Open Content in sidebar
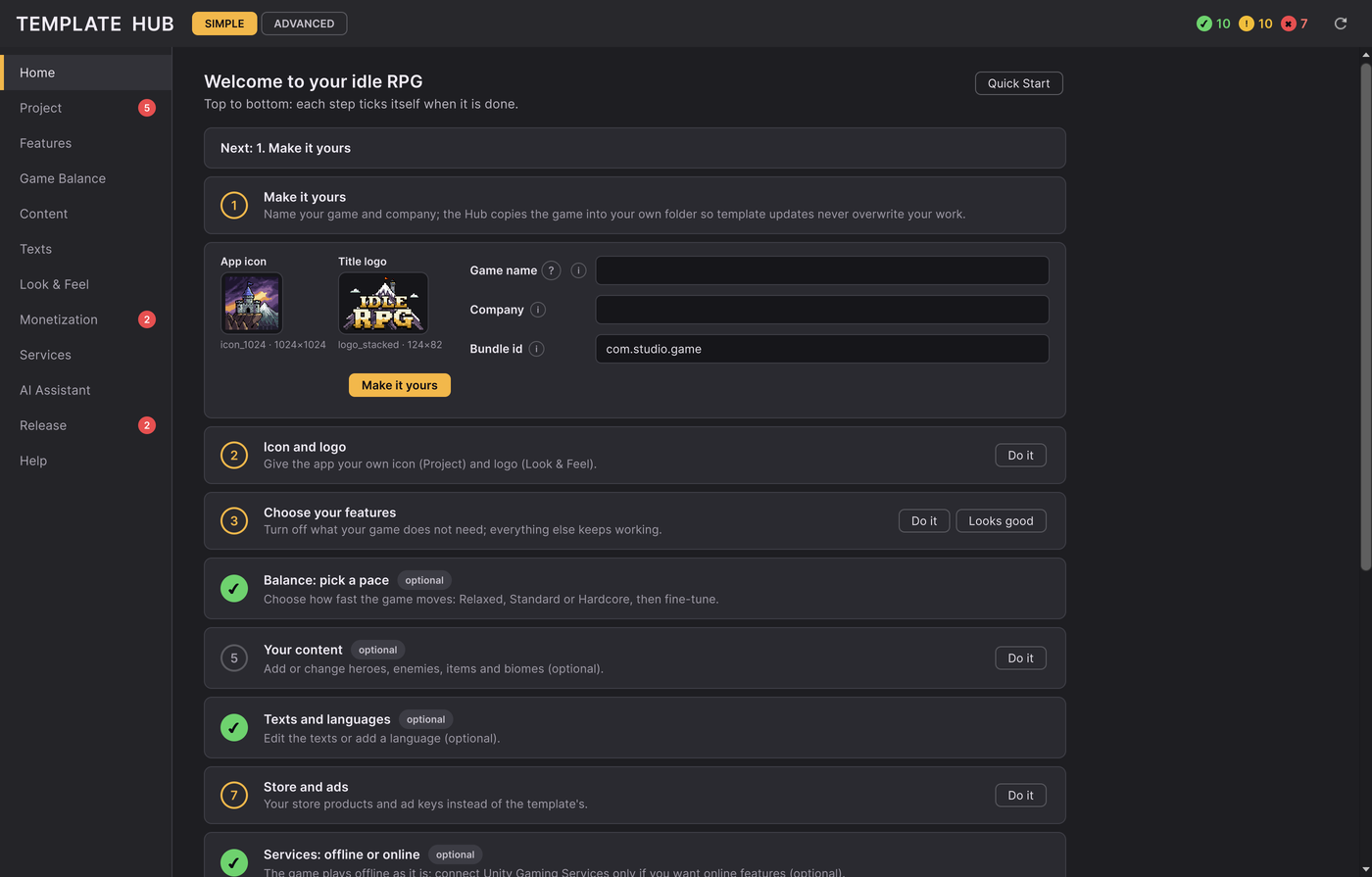The width and height of the screenshot is (1372, 877). (x=86, y=214)
